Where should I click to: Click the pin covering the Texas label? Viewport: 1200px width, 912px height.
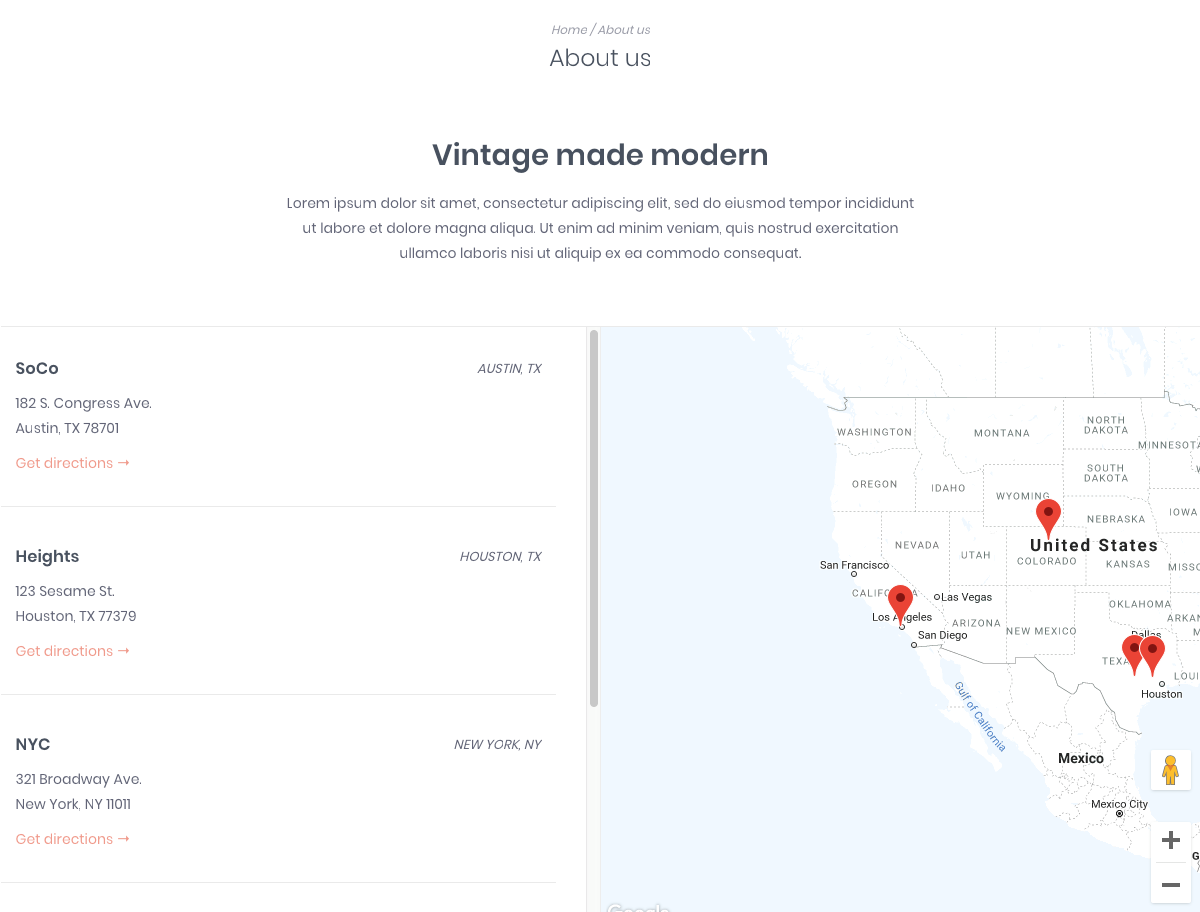pyautogui.click(x=1131, y=652)
